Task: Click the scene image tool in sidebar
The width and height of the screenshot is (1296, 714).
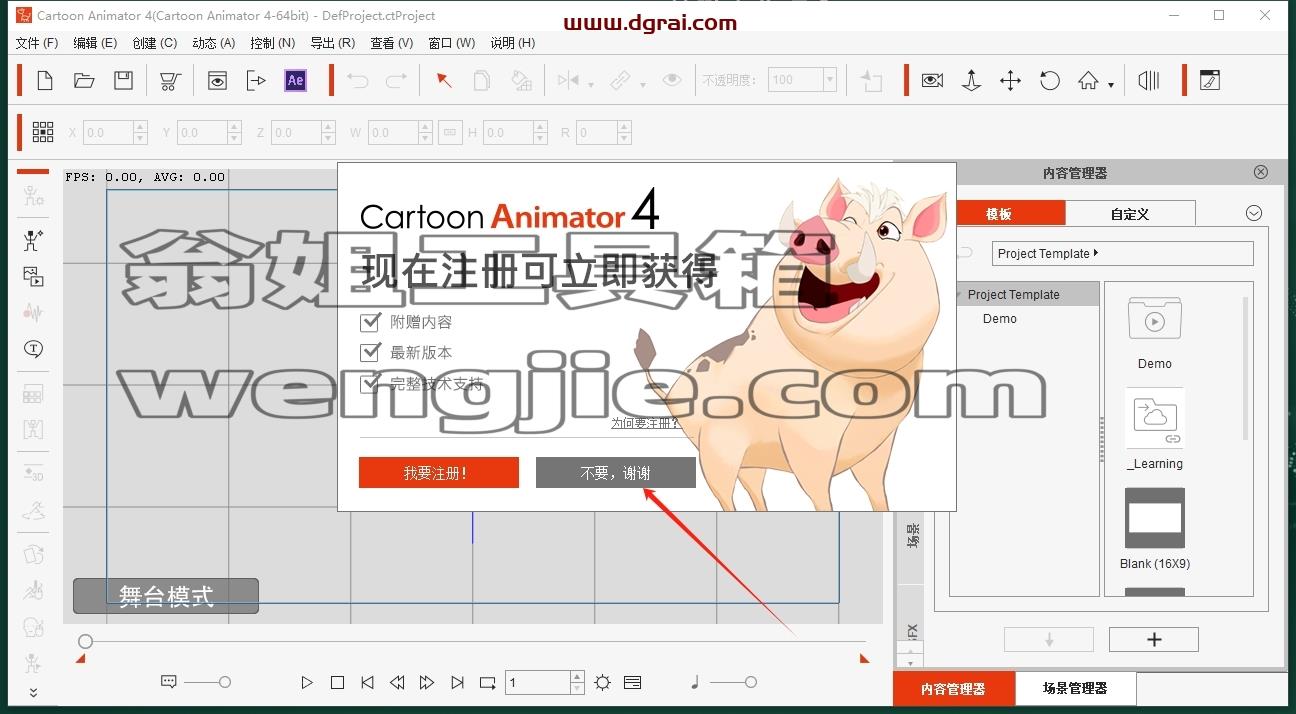Action: coord(33,277)
